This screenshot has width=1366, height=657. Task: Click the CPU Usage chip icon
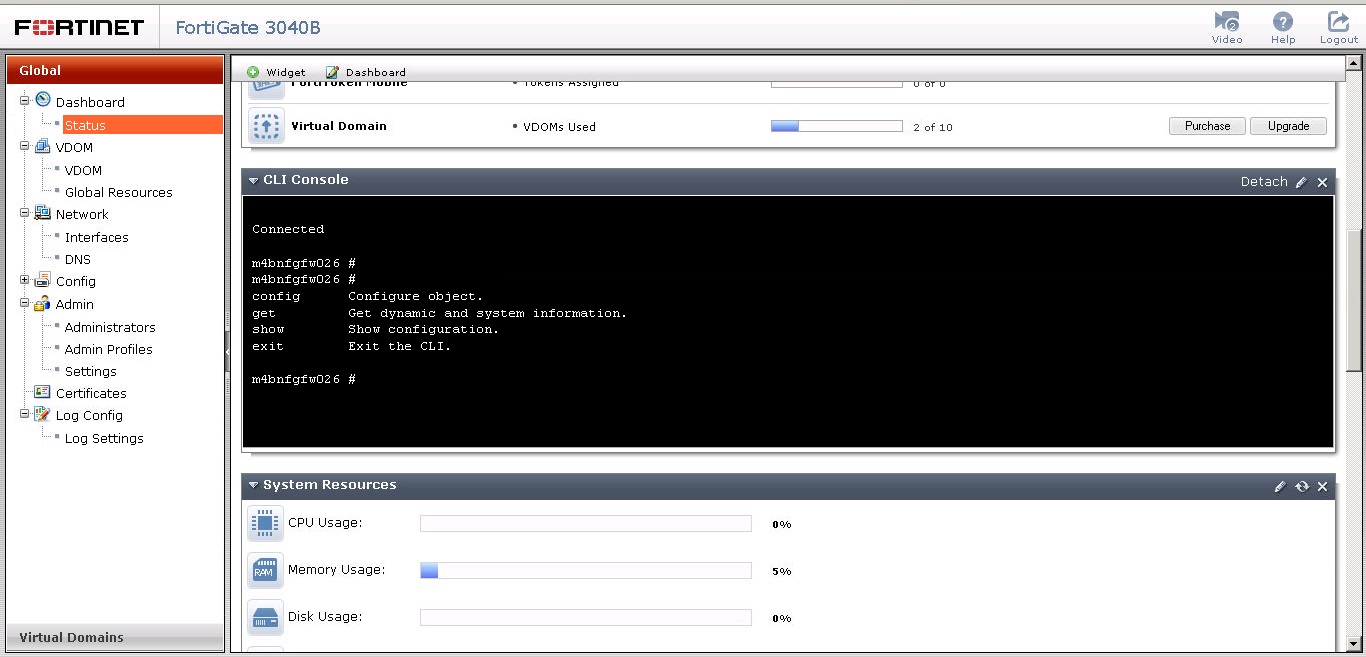pos(265,522)
